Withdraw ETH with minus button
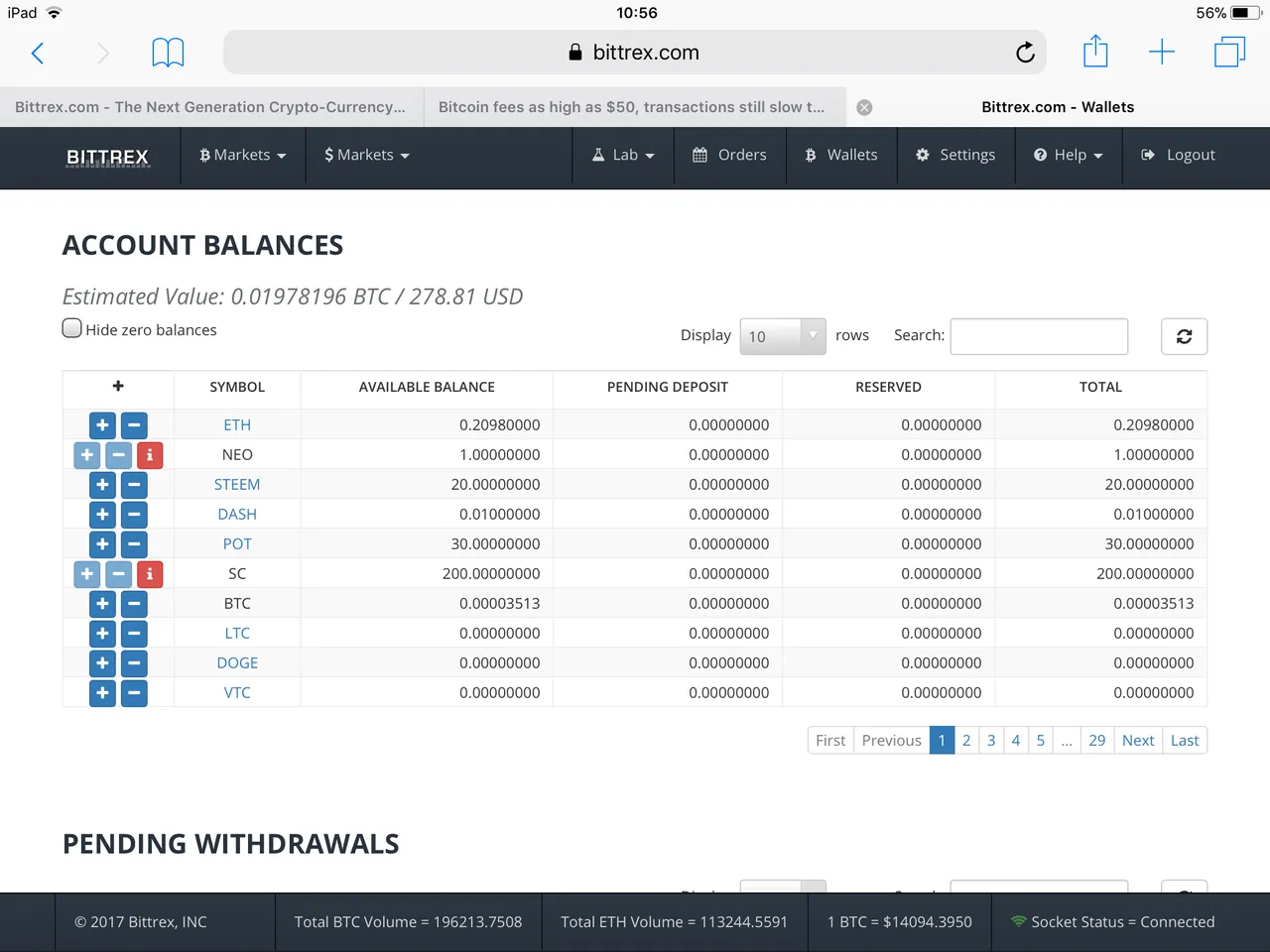This screenshot has height=952, width=1270. pos(134,425)
